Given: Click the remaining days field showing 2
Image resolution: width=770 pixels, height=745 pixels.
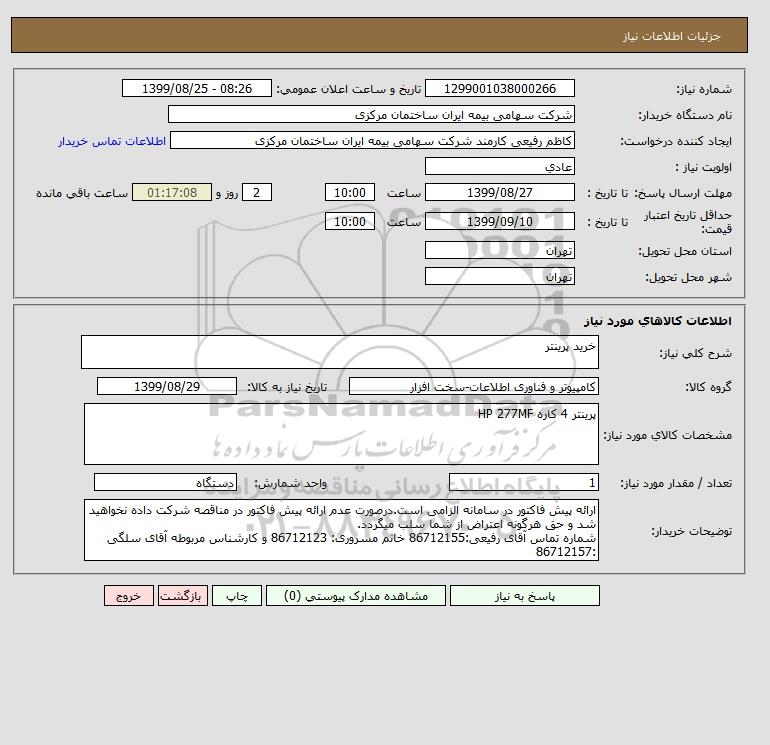Looking at the screenshot, I should [256, 193].
